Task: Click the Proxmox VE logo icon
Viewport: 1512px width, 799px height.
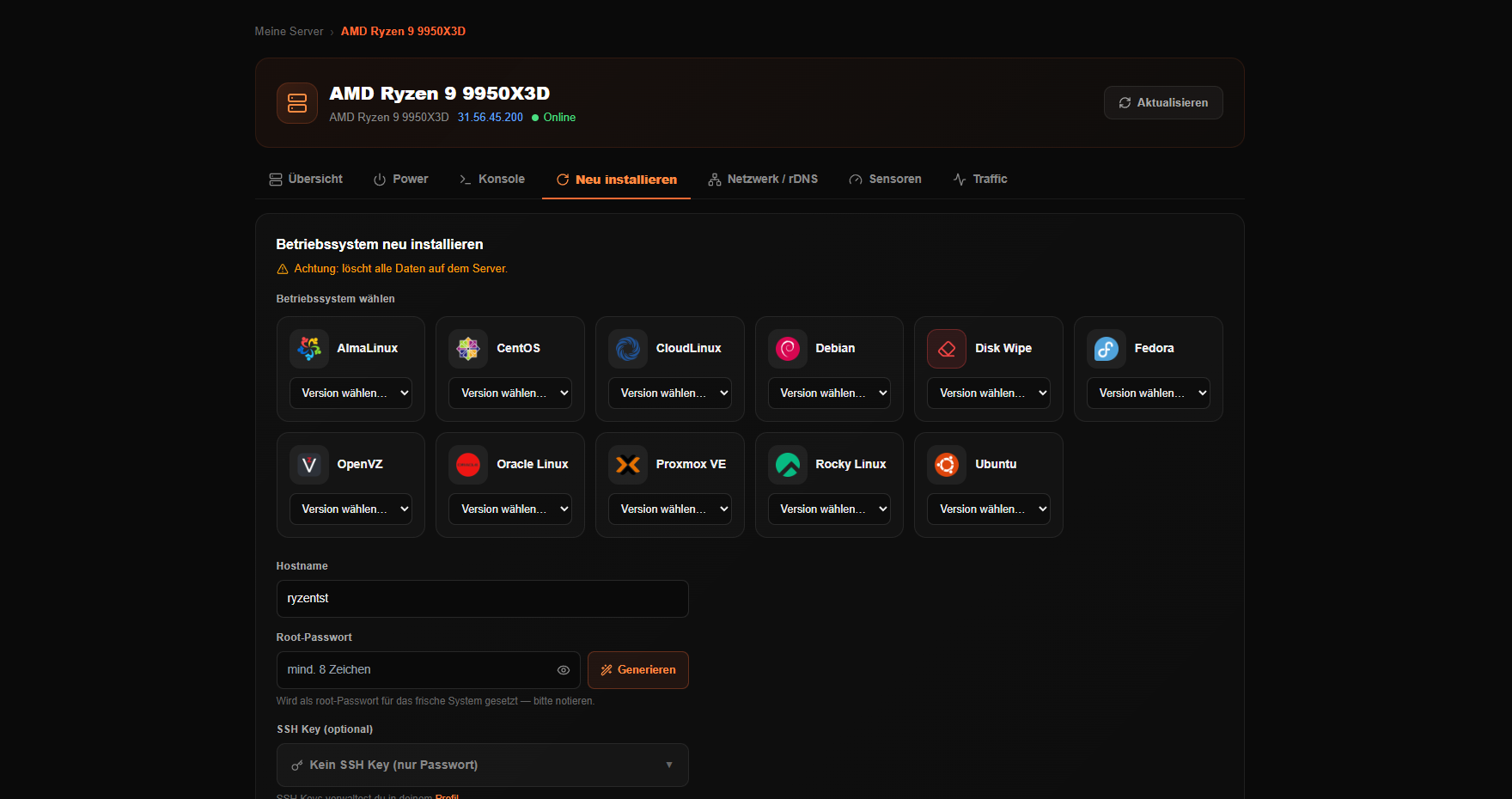Action: (628, 465)
